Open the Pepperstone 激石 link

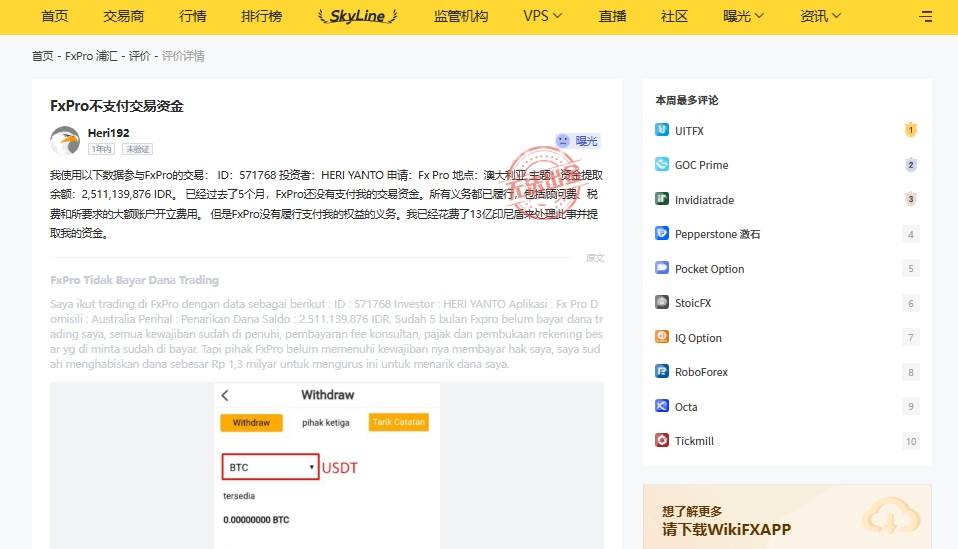click(x=717, y=234)
